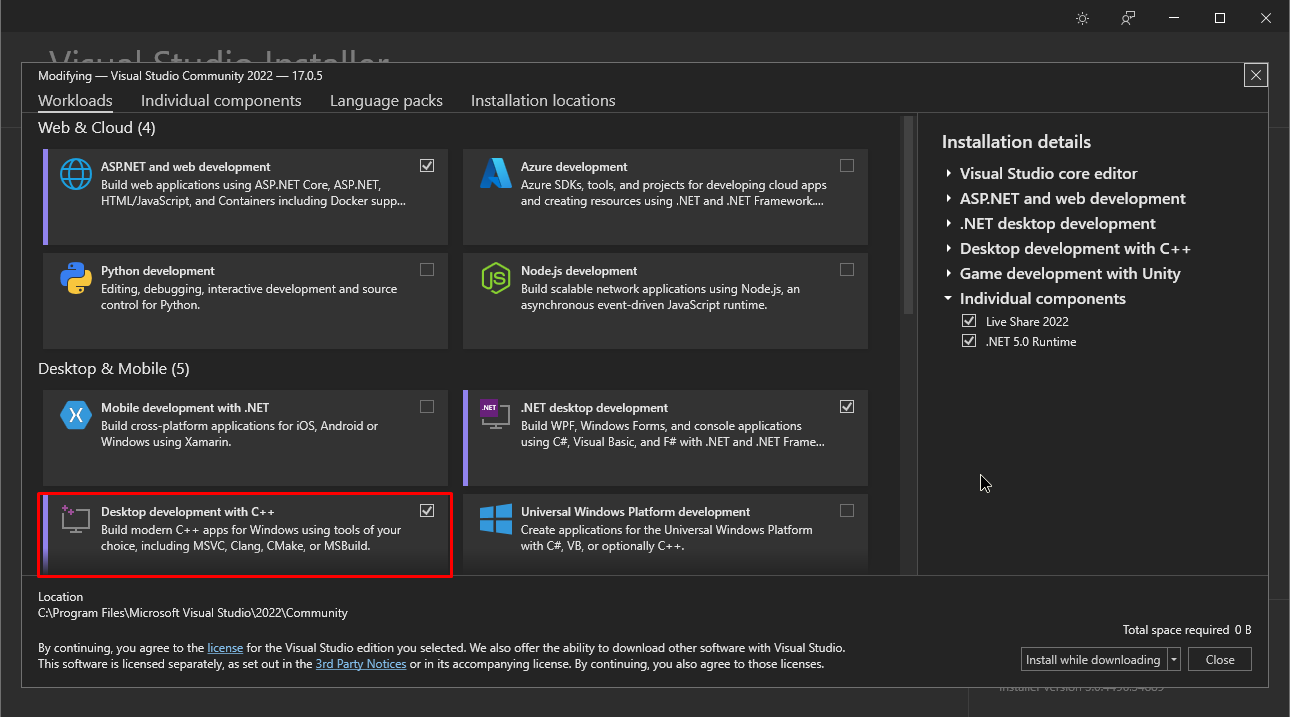Image resolution: width=1290 pixels, height=717 pixels.
Task: Click the Desktop development with C++ monitor icon
Action: pos(75,519)
